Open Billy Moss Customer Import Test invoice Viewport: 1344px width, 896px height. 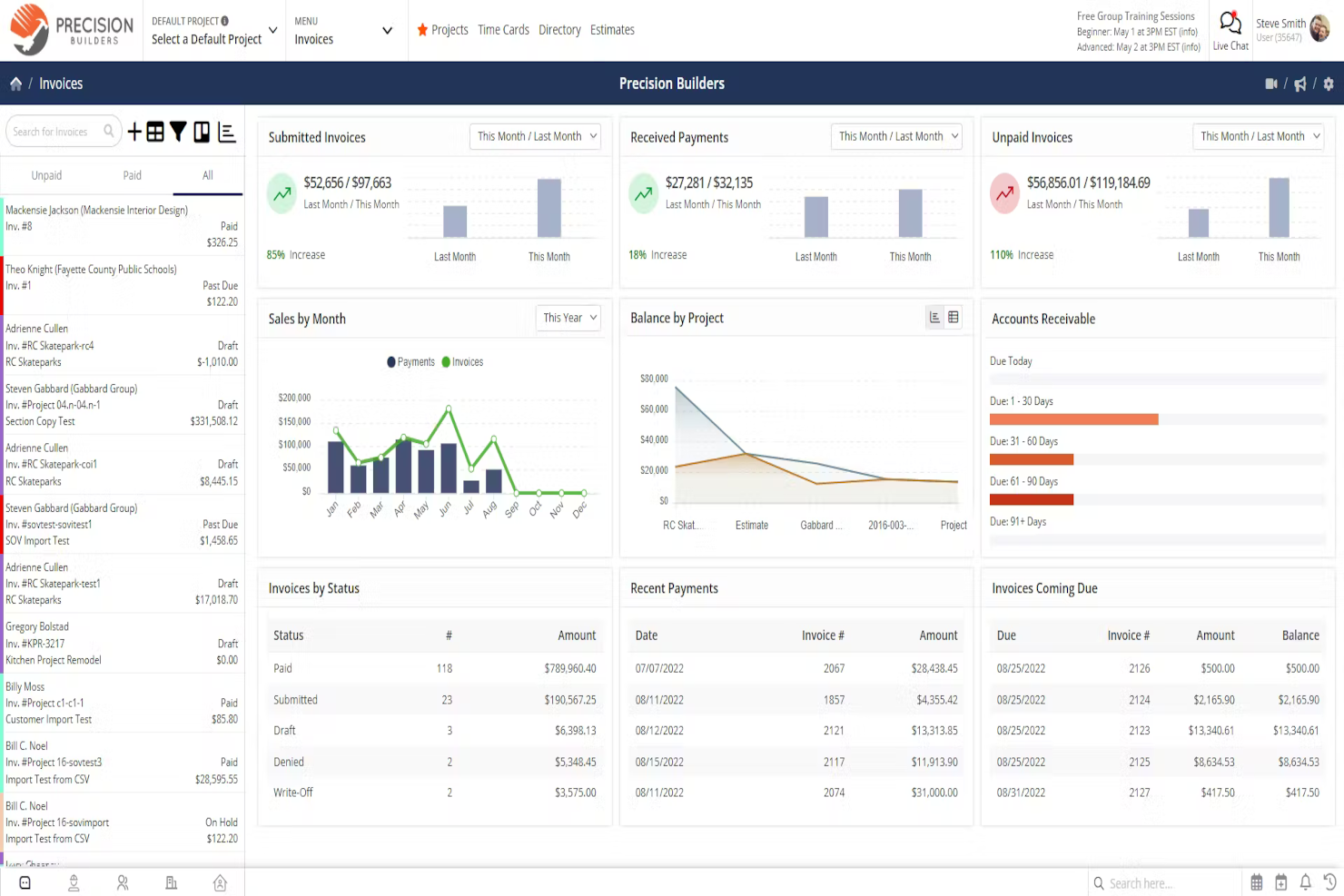122,703
